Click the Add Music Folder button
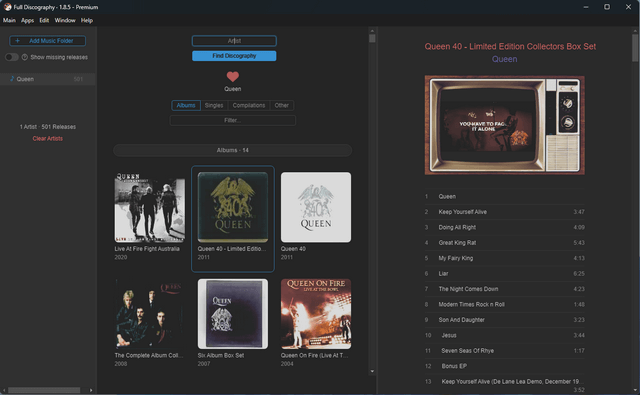Image resolution: width=640 pixels, height=395 pixels. tap(47, 41)
